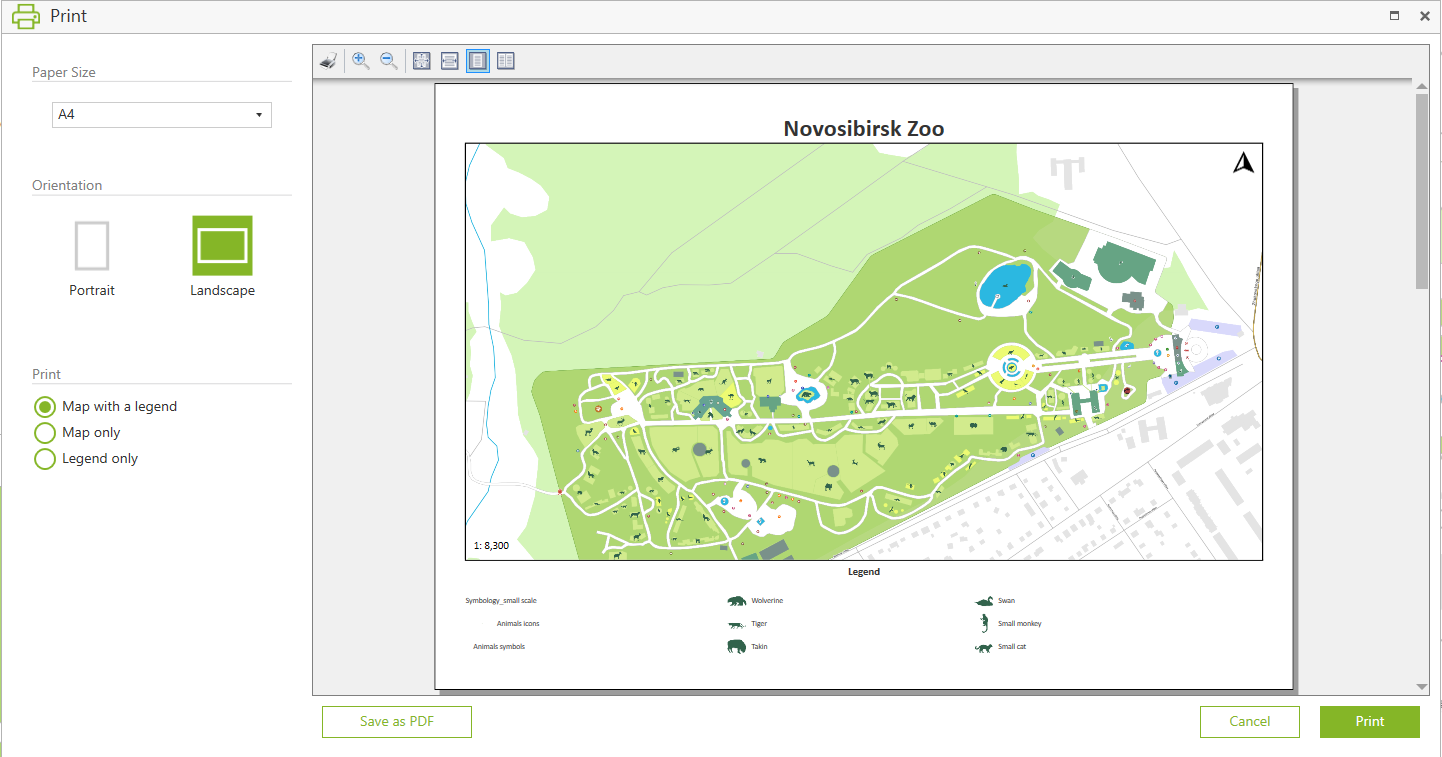Screen dimensions: 1442x757
Task: Click the Print dialog printer icon in title bar
Action: [26, 16]
